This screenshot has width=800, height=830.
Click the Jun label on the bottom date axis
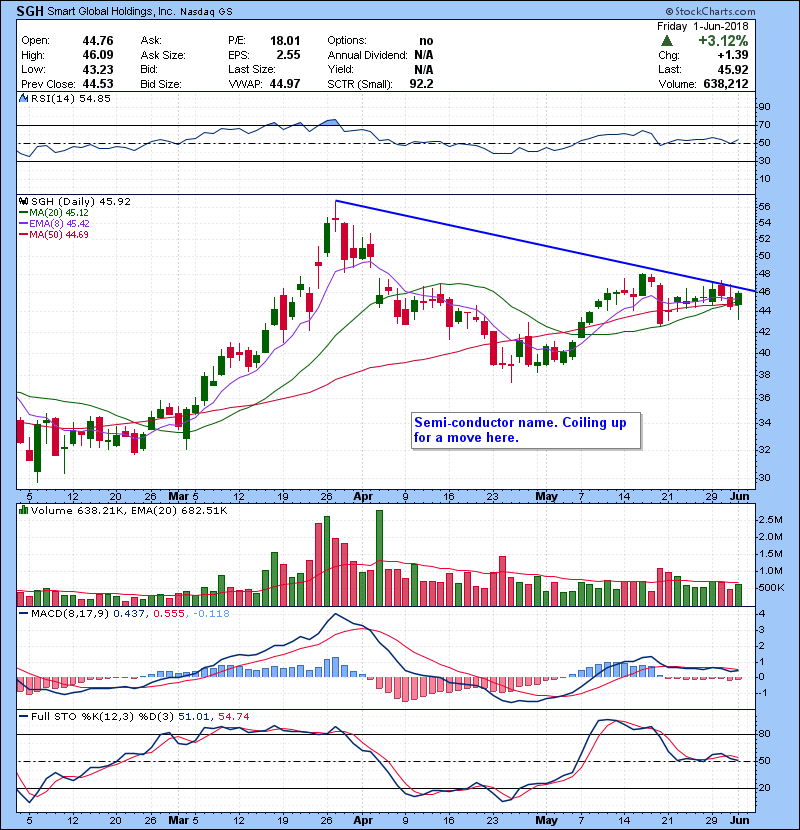tap(740, 820)
